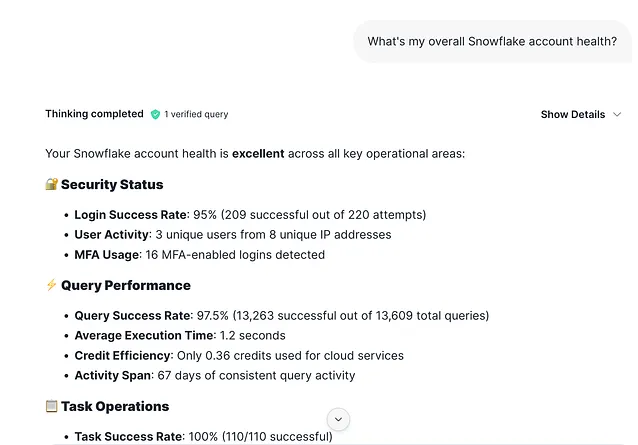Click the lock icon beside Security Status

[x=52, y=185]
